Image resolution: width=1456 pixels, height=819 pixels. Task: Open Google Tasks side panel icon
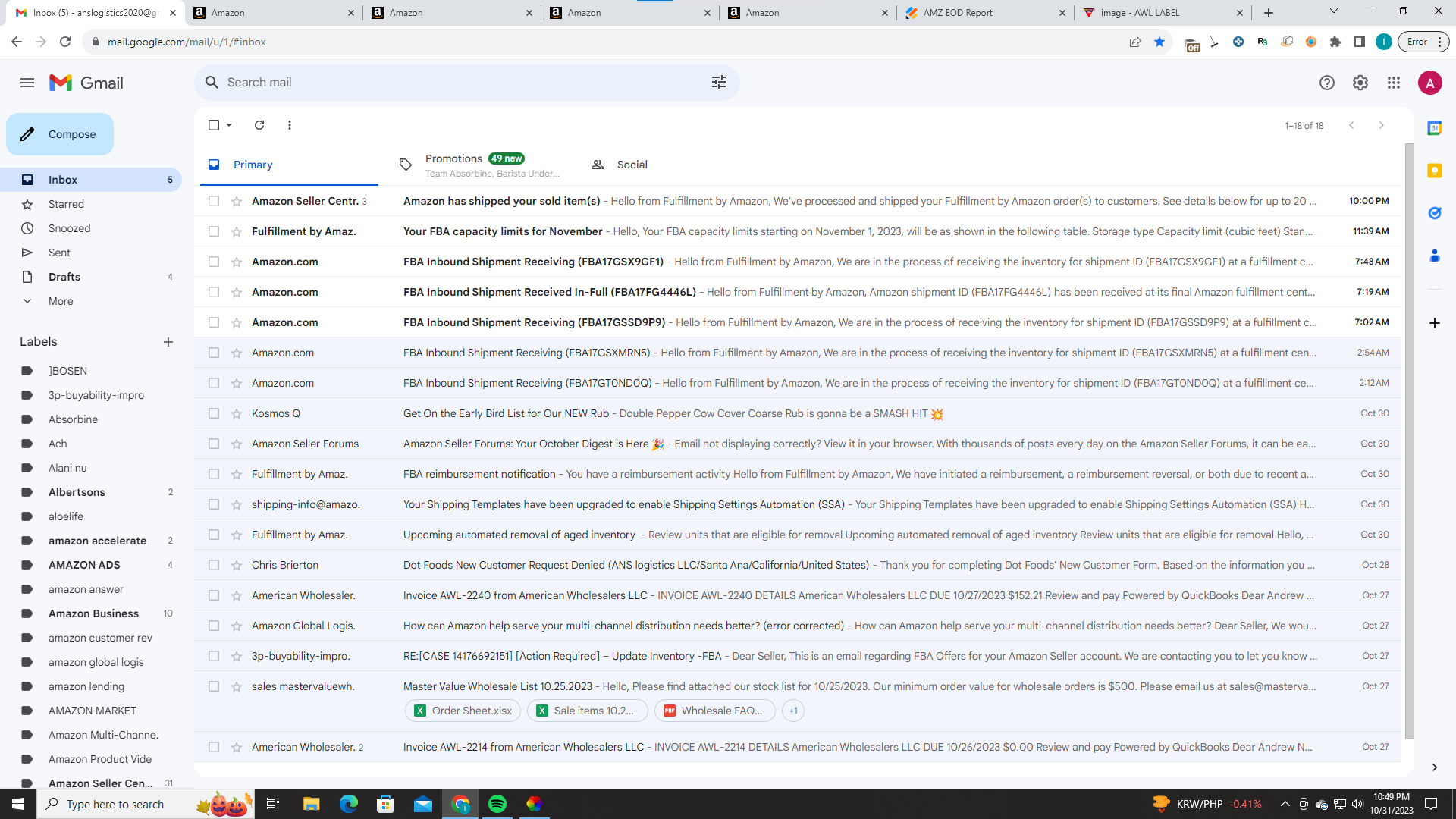point(1435,213)
